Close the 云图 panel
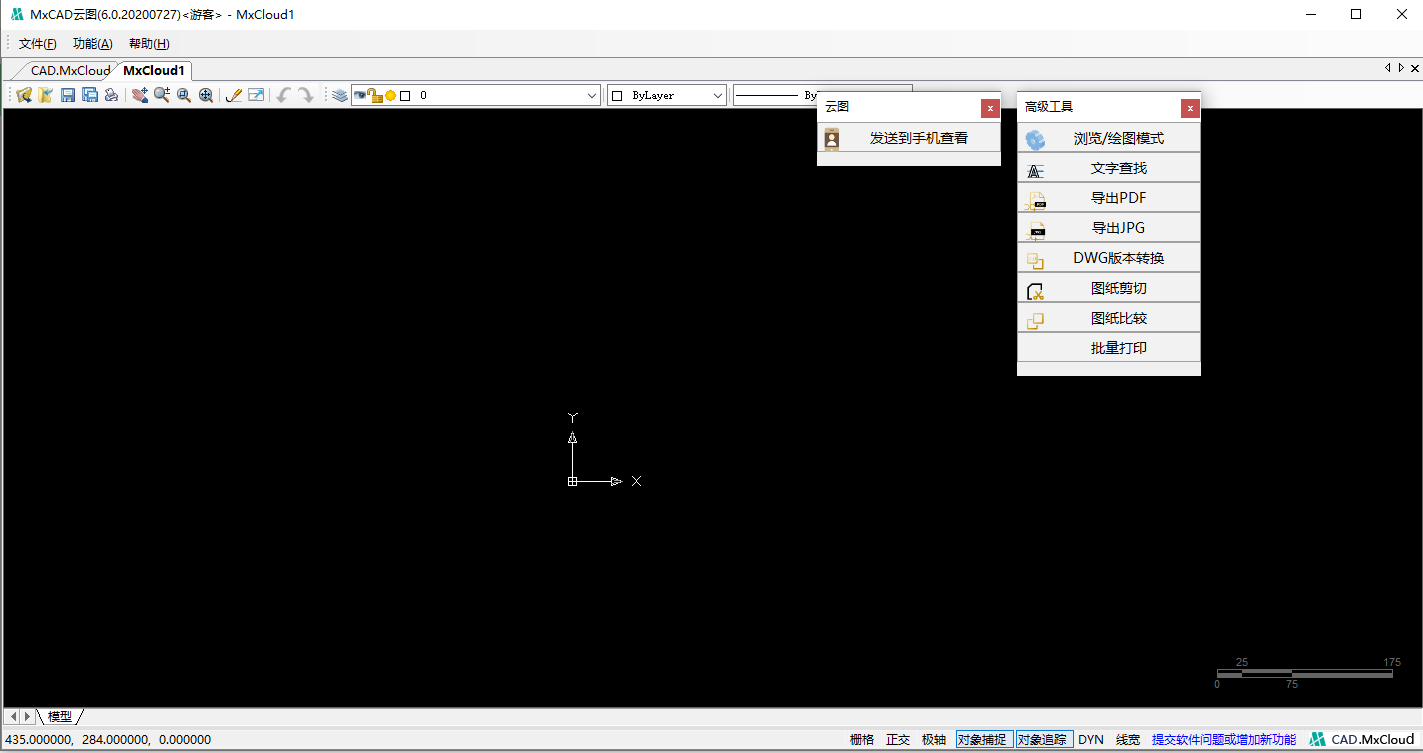The height and width of the screenshot is (753, 1423). point(990,108)
